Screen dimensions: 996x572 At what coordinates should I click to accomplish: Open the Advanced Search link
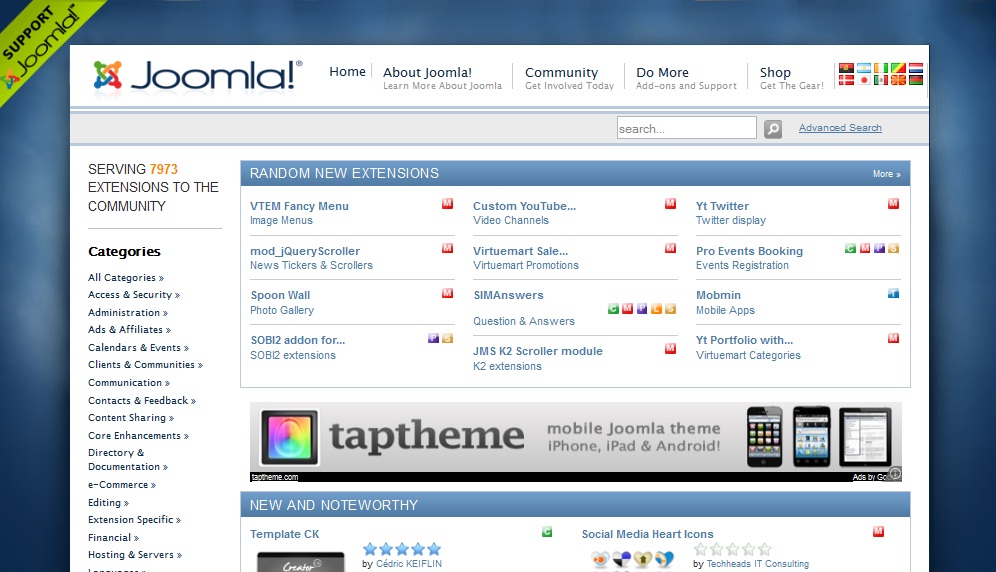point(840,128)
